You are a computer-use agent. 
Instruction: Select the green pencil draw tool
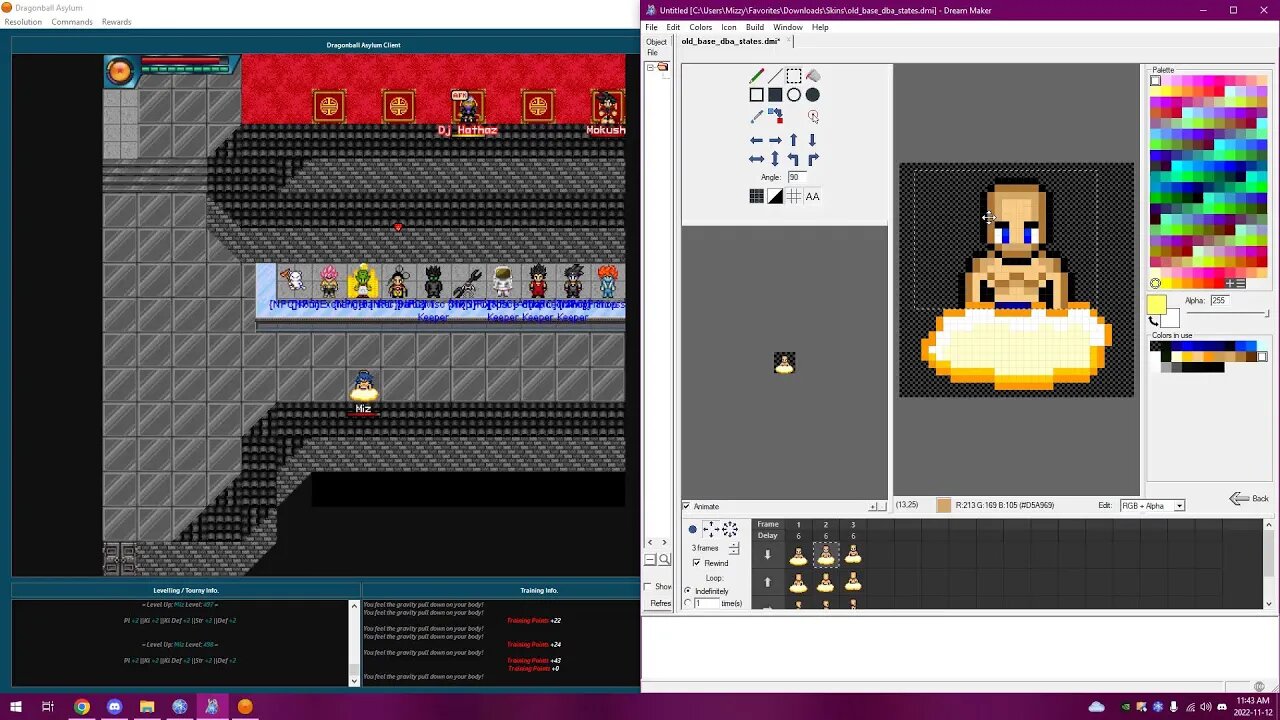(757, 76)
